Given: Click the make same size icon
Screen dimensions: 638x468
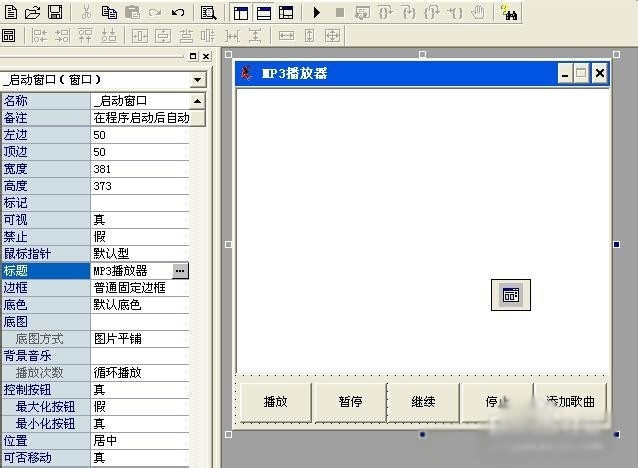Looking at the screenshot, I should (332, 36).
